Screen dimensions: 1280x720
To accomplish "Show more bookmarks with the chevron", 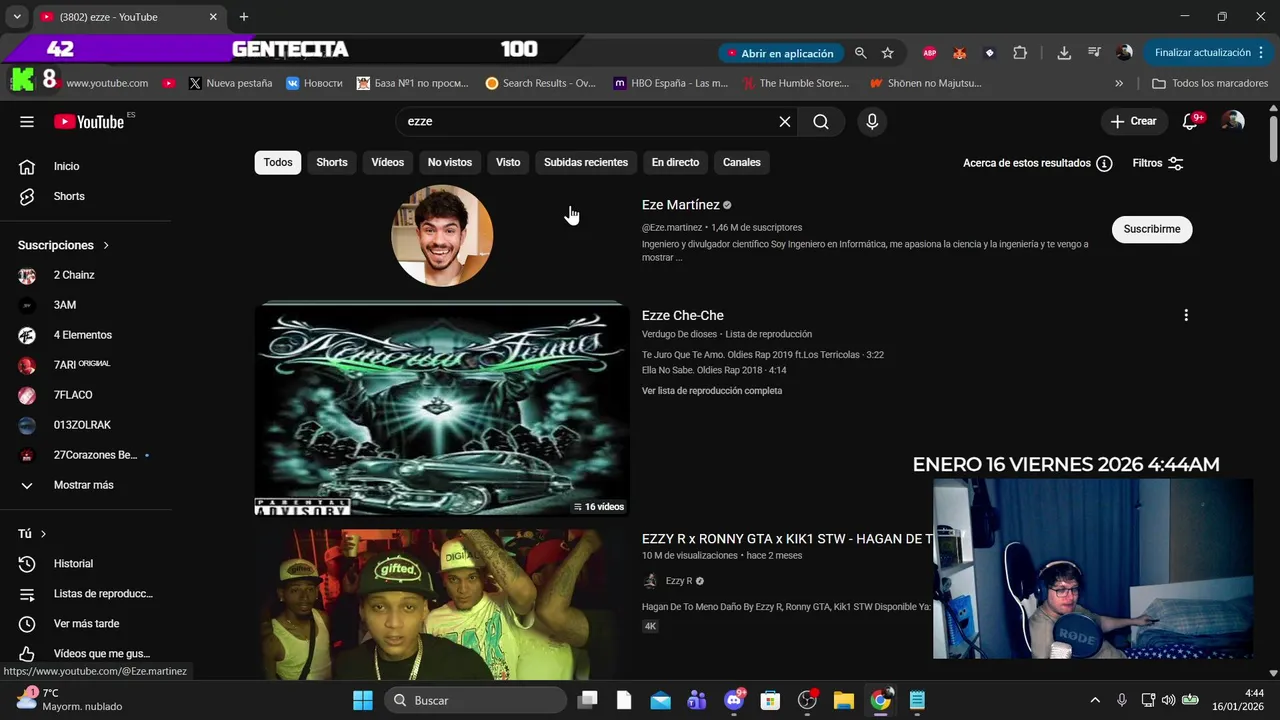I will coord(1119,83).
